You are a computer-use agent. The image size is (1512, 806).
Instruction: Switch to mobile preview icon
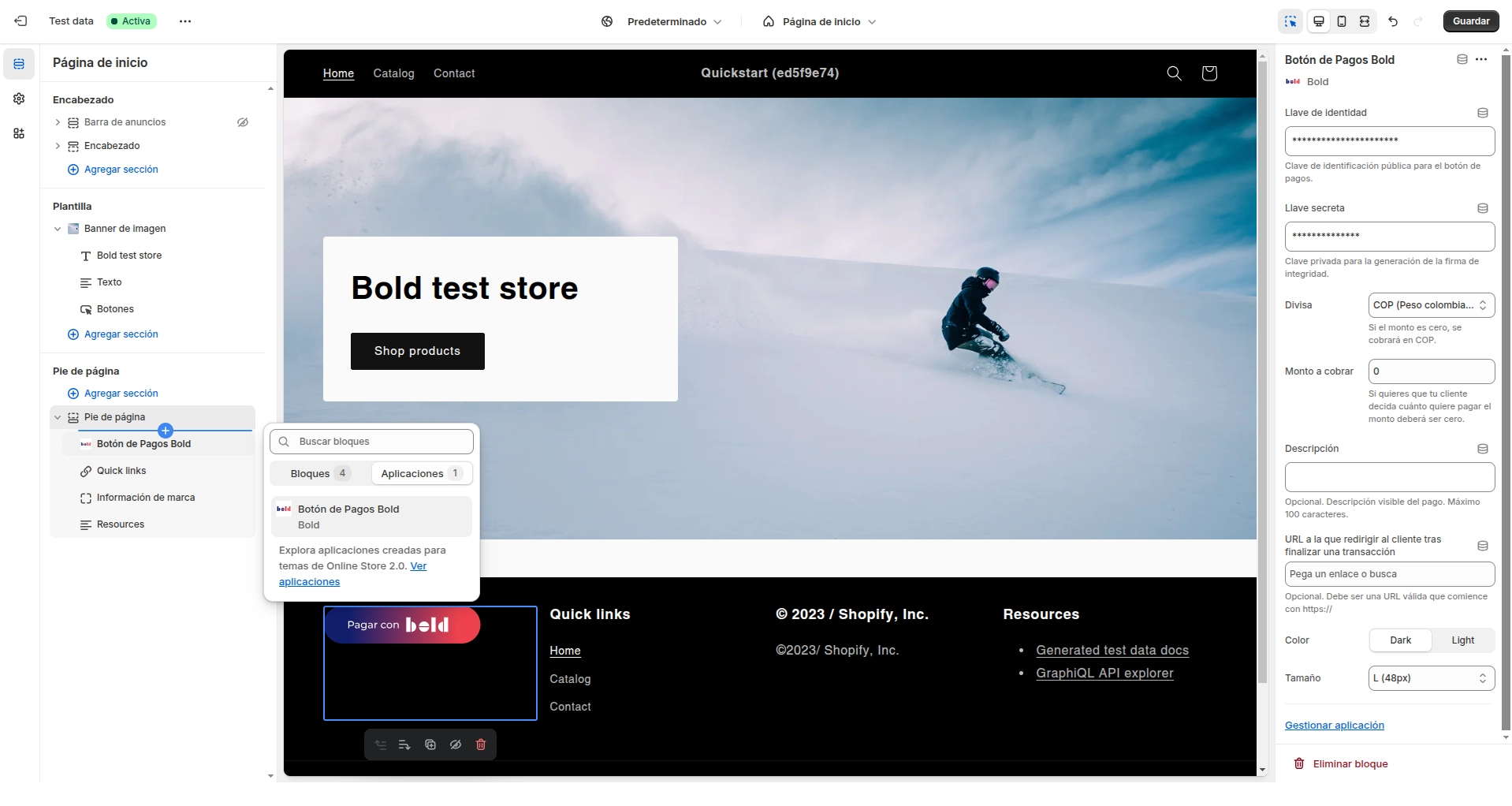(x=1341, y=21)
